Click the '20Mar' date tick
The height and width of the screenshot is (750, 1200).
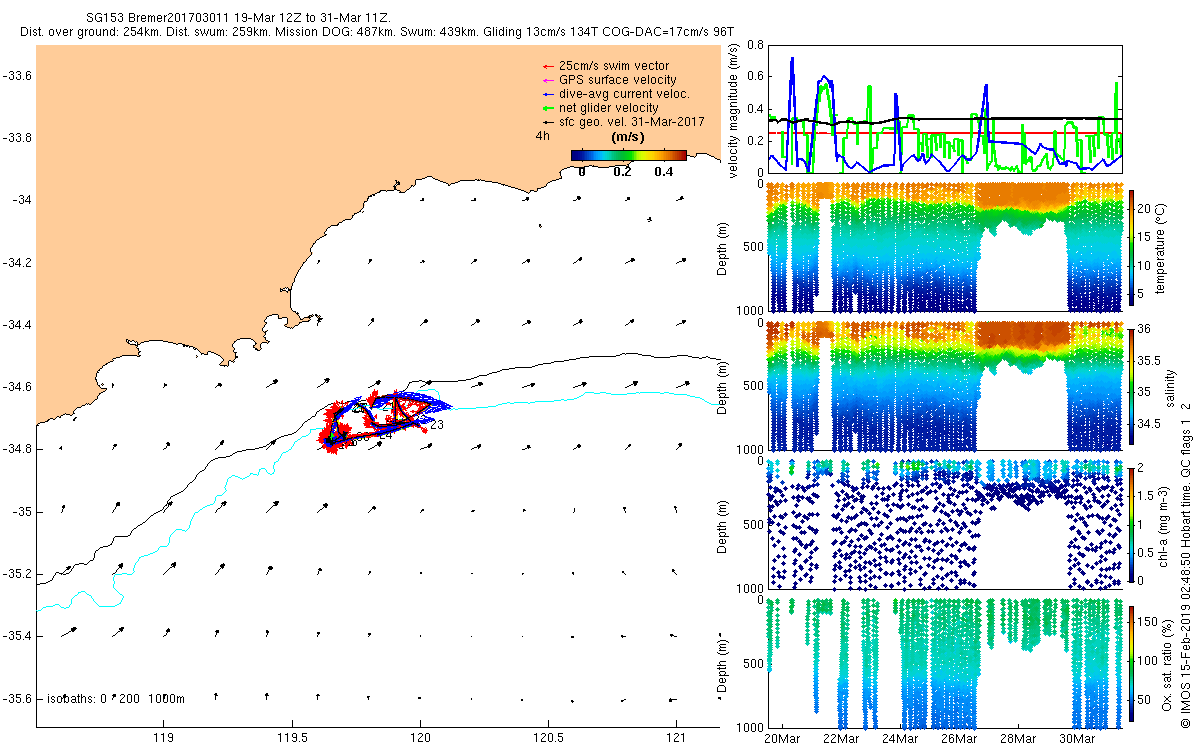click(x=781, y=740)
